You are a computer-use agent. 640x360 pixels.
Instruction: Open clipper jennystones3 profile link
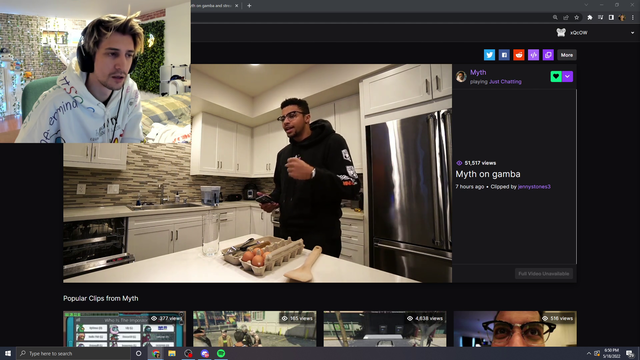(534, 187)
